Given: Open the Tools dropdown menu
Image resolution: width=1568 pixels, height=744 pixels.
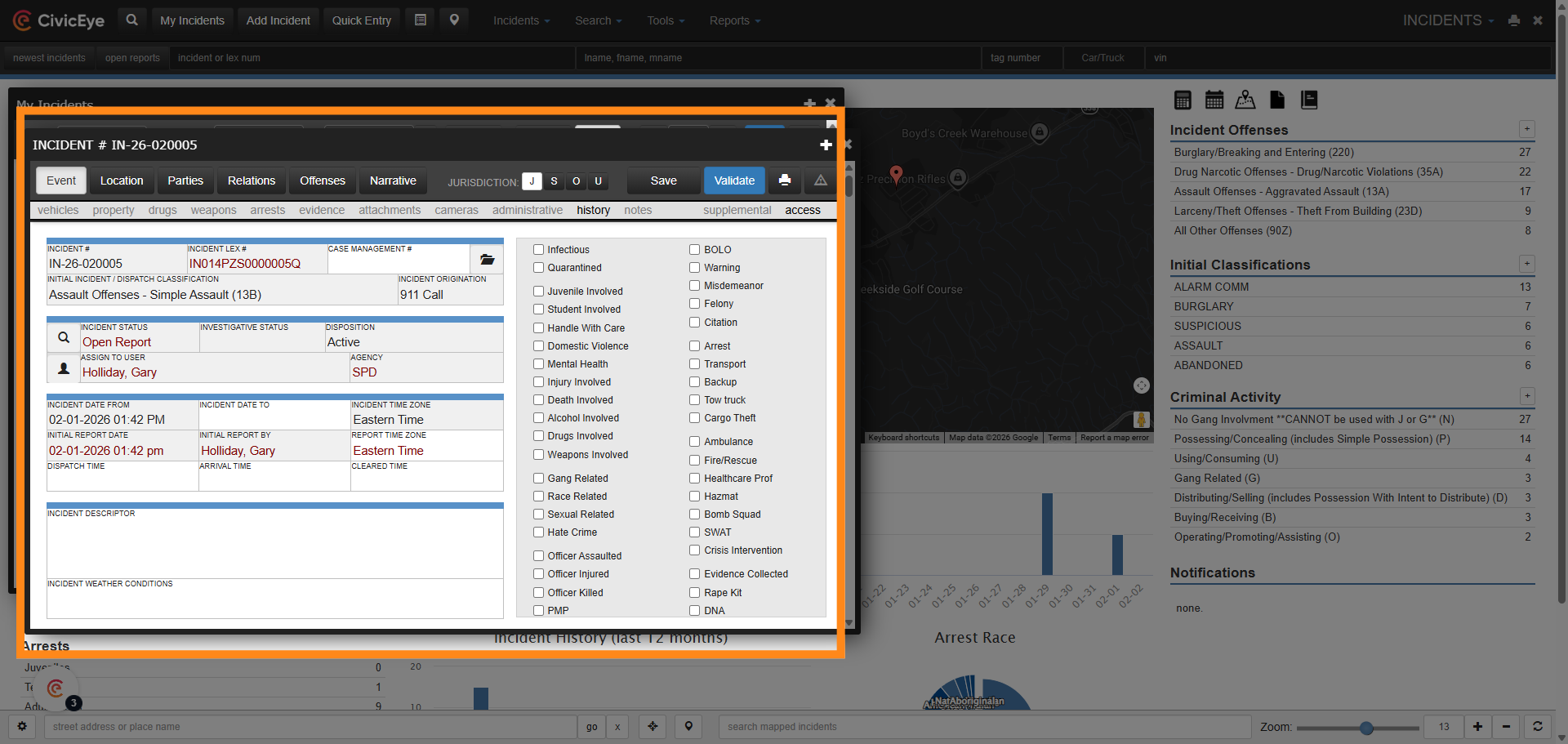Looking at the screenshot, I should [x=666, y=20].
